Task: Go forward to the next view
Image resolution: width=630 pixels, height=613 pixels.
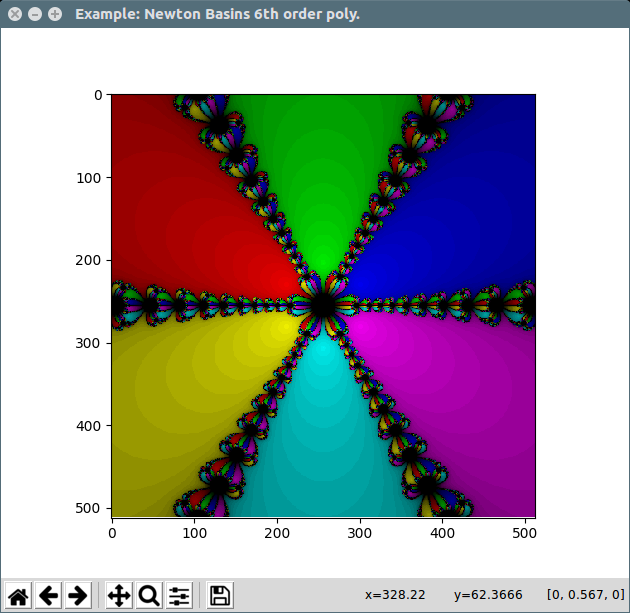Action: [77, 596]
